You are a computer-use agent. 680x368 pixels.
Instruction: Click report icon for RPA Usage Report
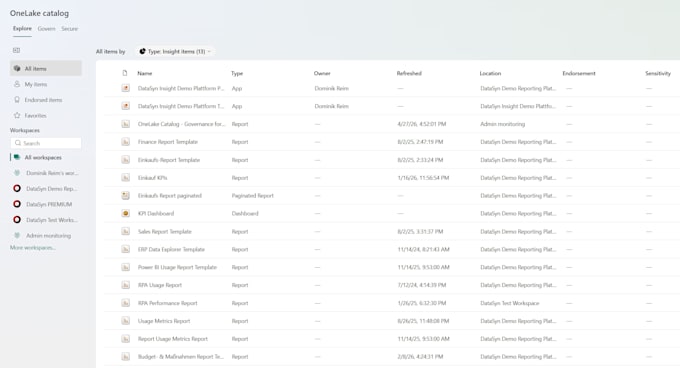click(x=125, y=285)
